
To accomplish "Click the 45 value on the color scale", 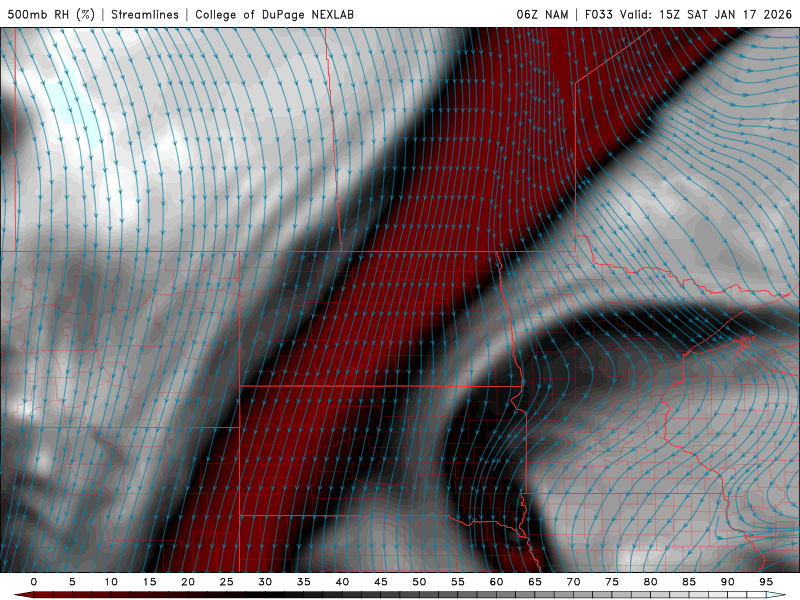I will (381, 582).
